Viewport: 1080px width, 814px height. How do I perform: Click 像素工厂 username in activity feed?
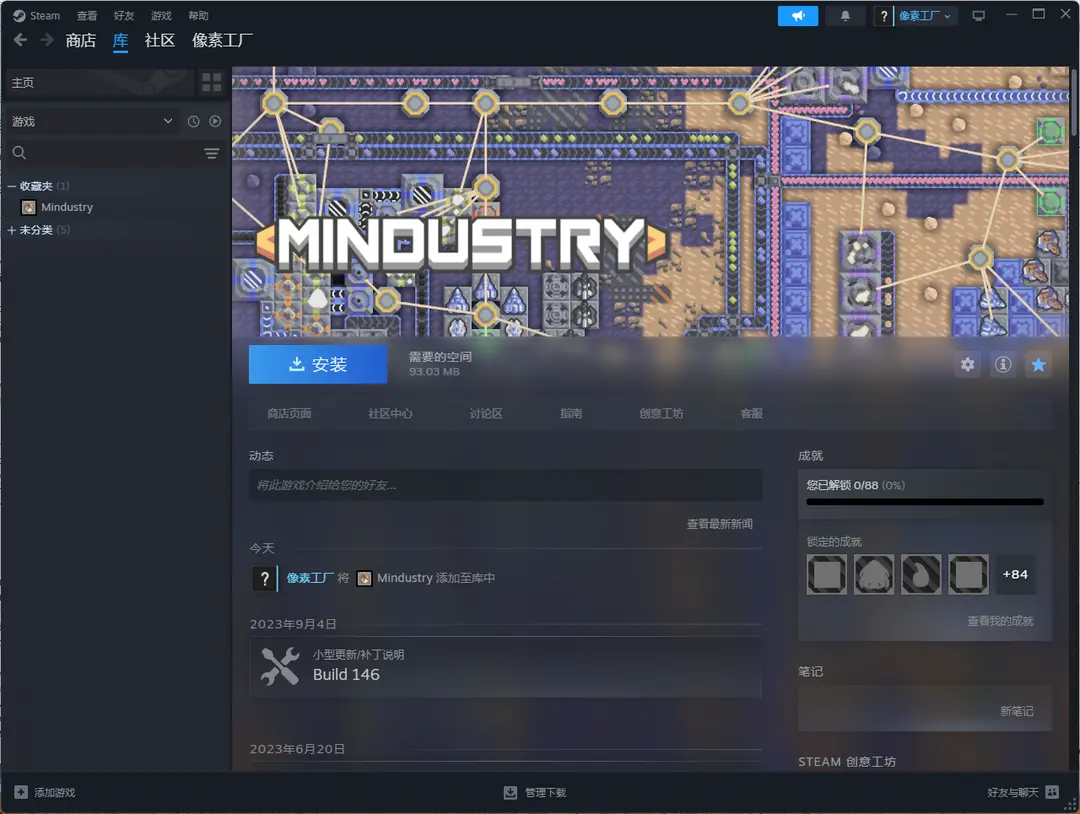pos(310,578)
